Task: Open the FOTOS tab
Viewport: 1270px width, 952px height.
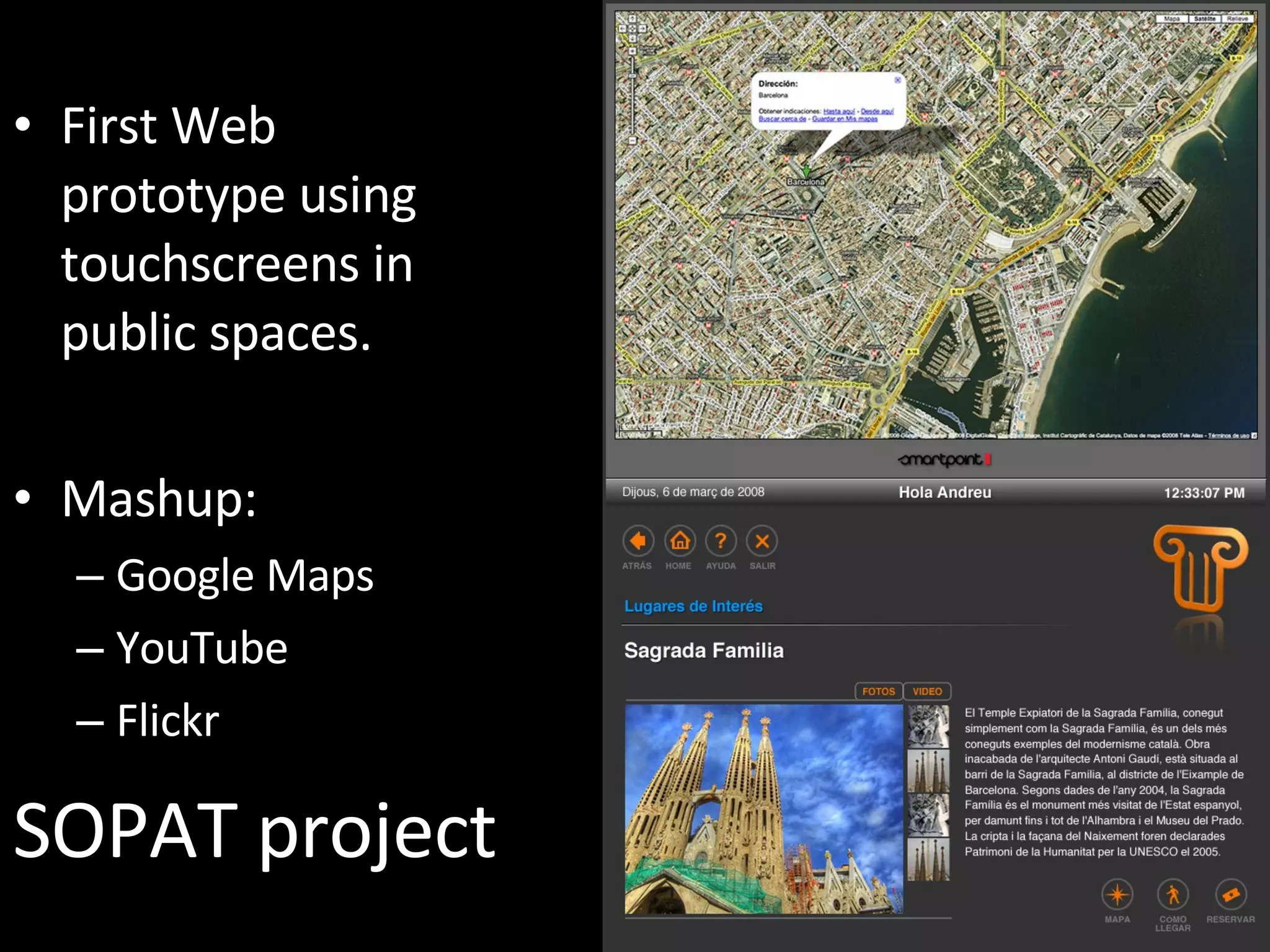Action: pyautogui.click(x=879, y=691)
